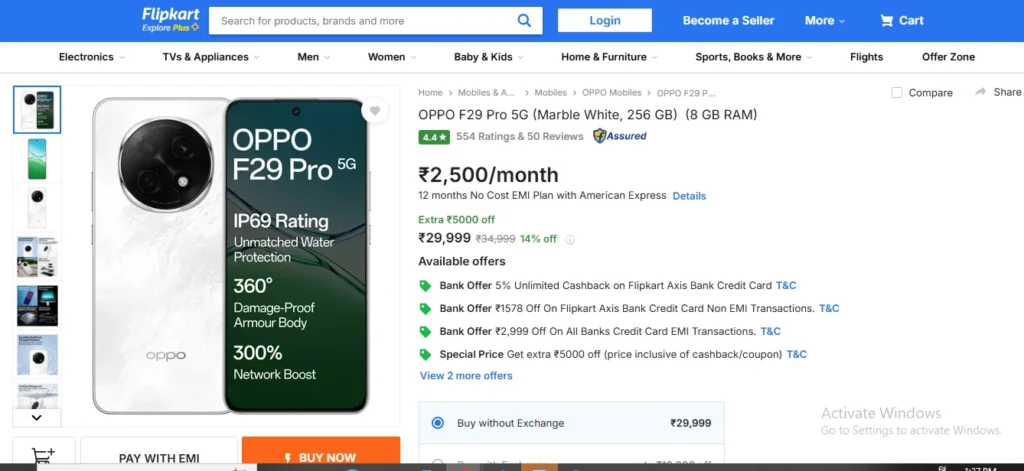Click the 4.4 star rating badge
This screenshot has height=471, width=1024.
(434, 137)
